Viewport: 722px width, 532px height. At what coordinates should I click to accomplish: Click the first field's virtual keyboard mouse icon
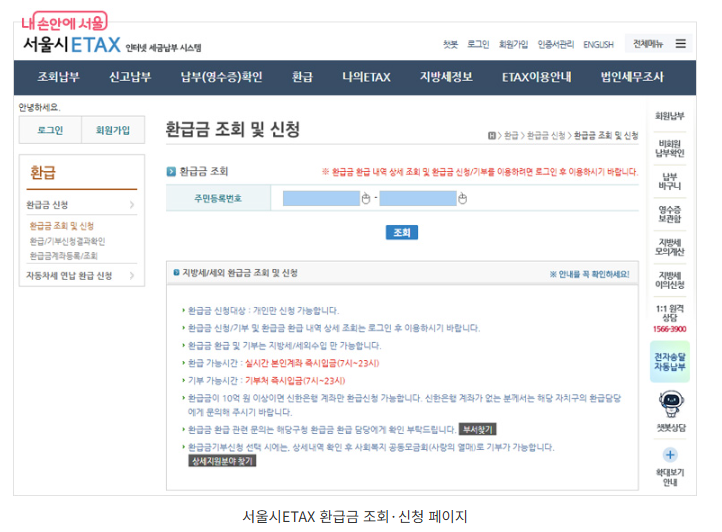366,198
